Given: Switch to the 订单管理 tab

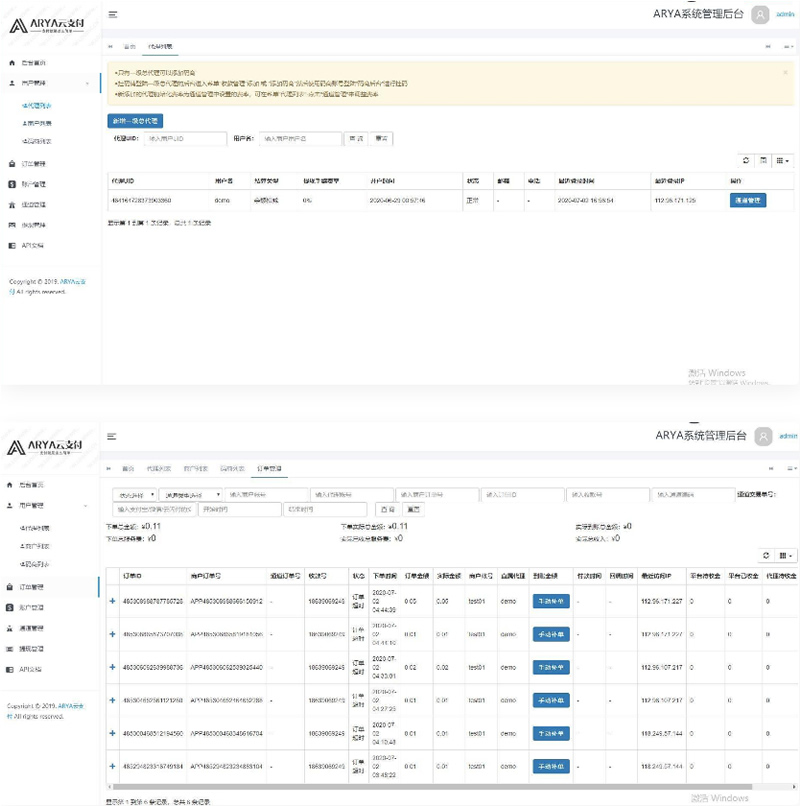Looking at the screenshot, I should 268,469.
